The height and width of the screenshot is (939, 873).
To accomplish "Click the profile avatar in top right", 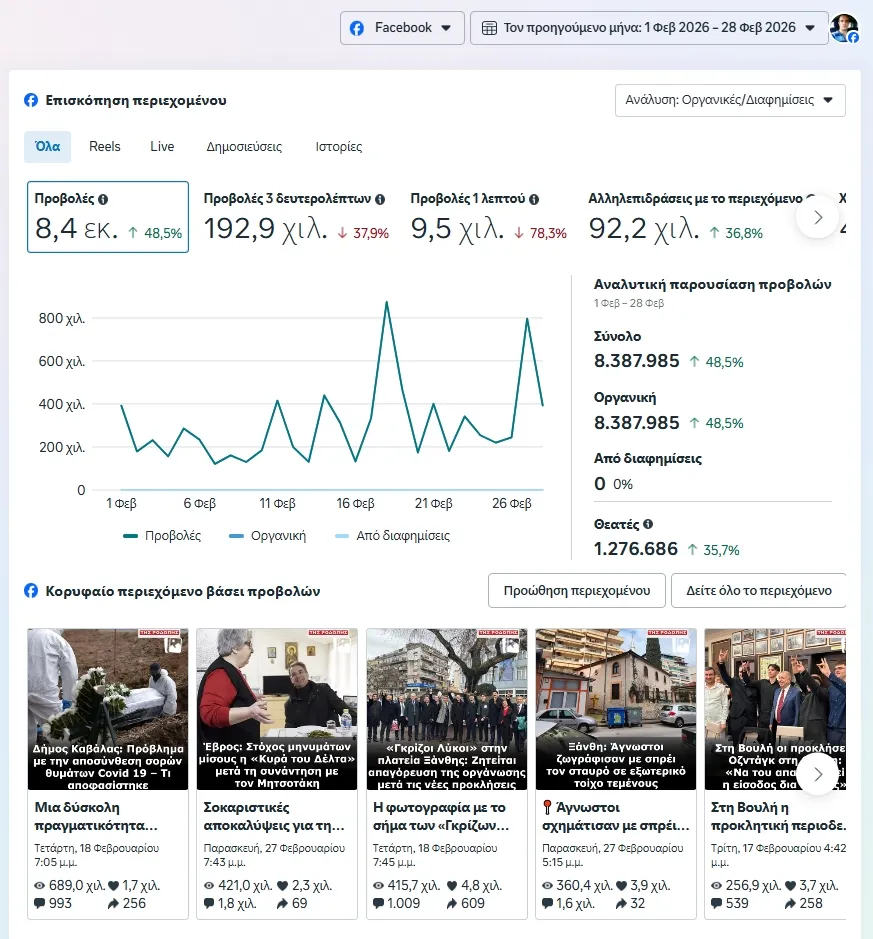I will [844, 28].
